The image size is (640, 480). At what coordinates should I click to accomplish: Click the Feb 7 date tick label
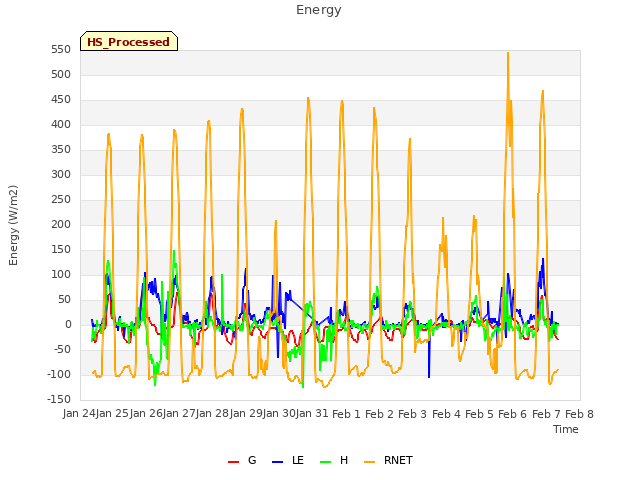(546, 414)
